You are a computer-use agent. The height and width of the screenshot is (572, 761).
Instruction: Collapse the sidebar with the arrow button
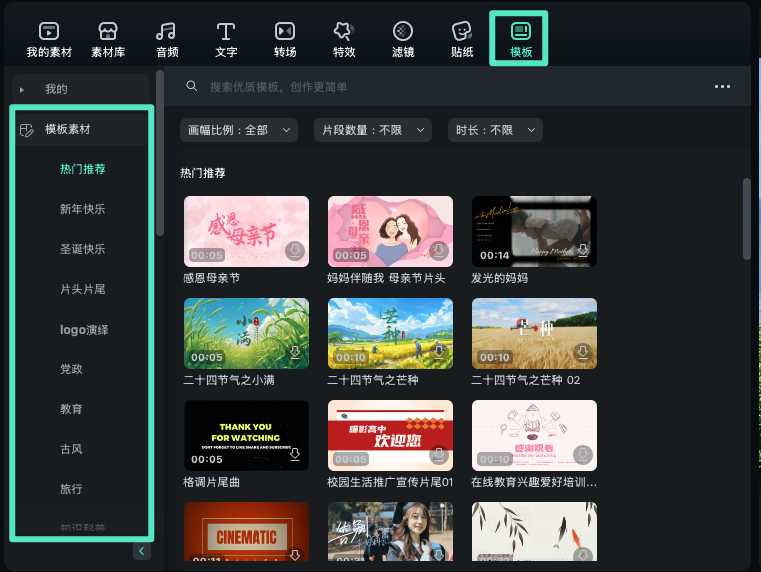pyautogui.click(x=142, y=551)
